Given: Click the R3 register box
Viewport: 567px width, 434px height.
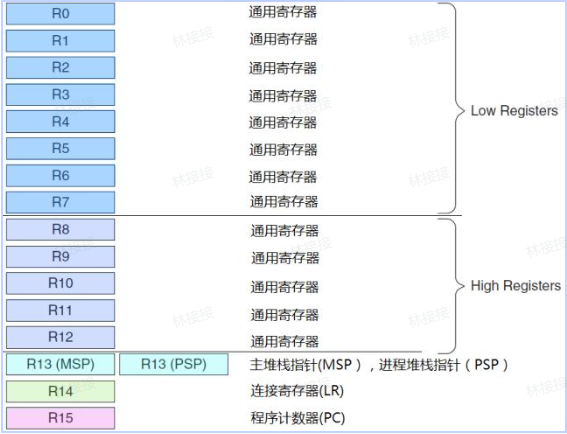Looking at the screenshot, I should tap(60, 95).
